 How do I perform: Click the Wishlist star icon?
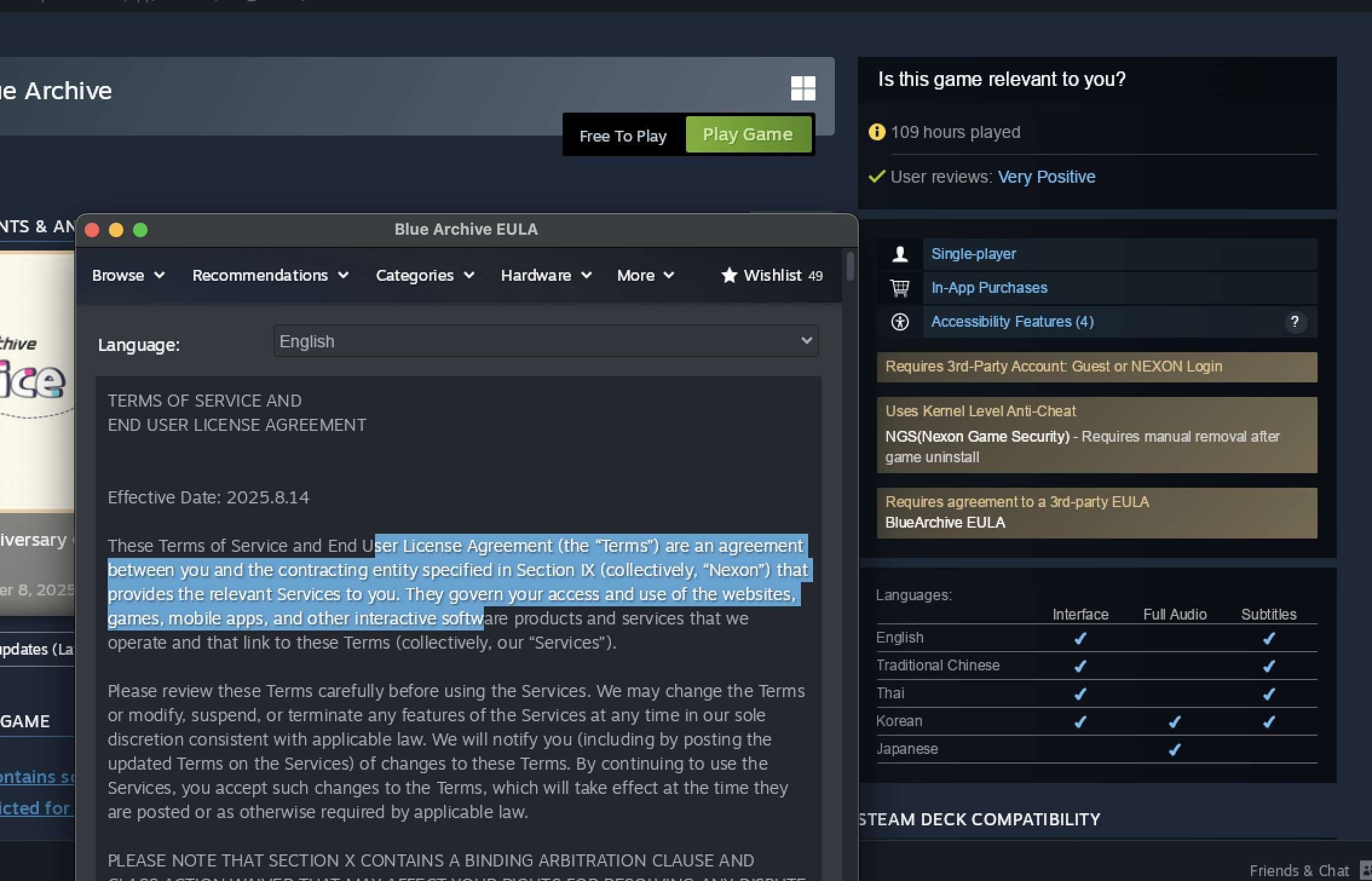point(729,275)
